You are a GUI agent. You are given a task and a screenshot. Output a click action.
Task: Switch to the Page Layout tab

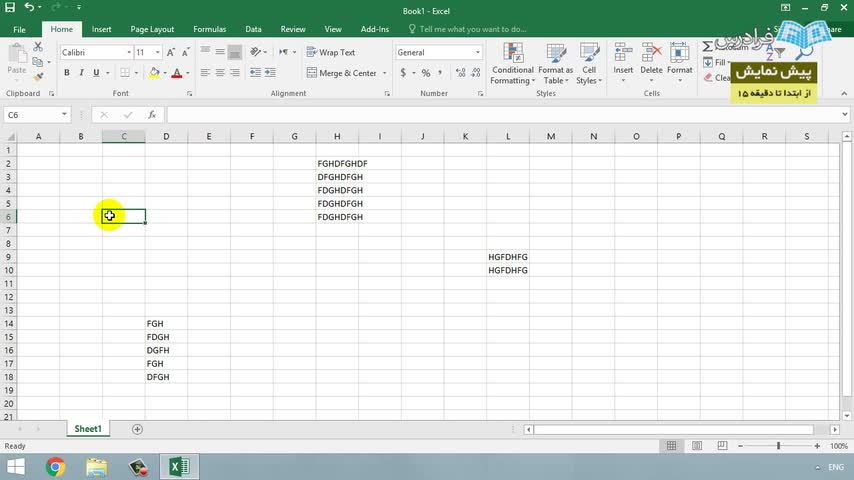coord(152,29)
